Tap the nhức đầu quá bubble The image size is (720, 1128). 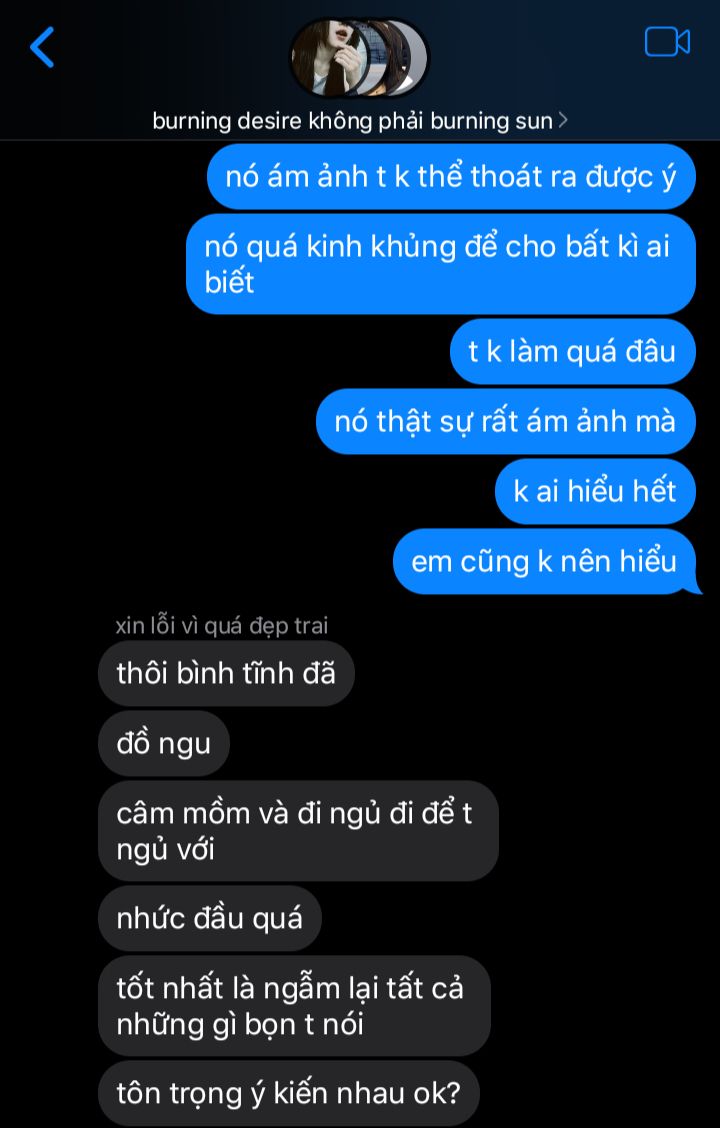209,919
